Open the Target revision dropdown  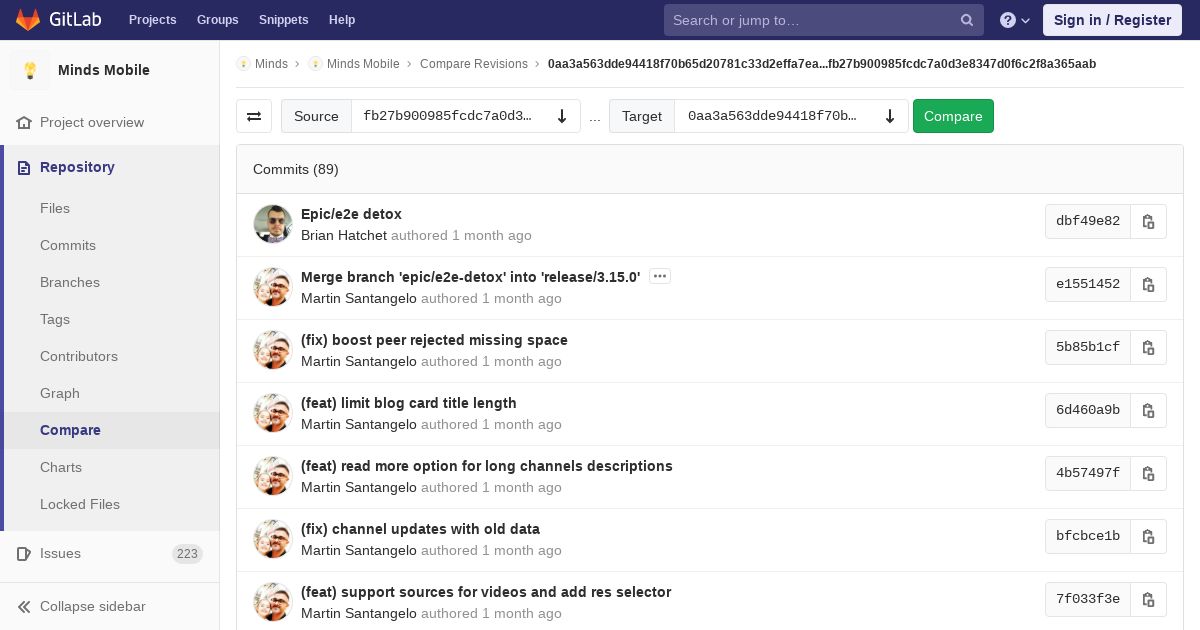point(790,116)
